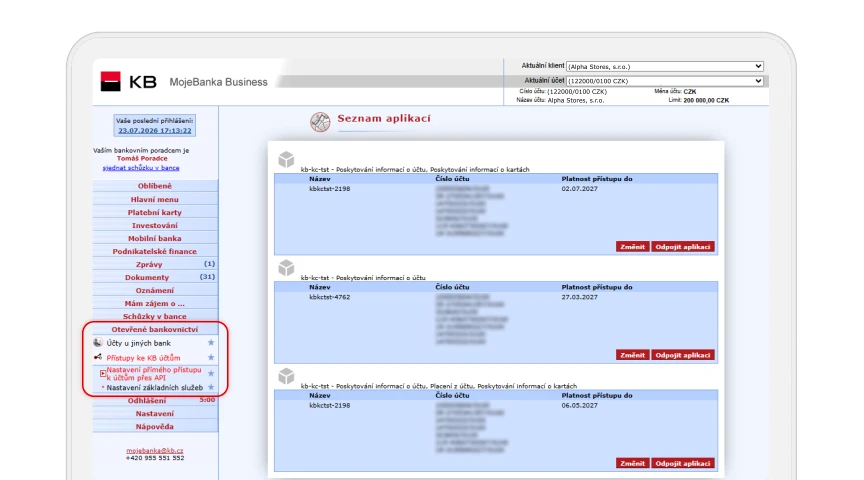
Task: Expand the arrow before Nastavení přímého přístupu
Action: pyautogui.click(x=102, y=374)
